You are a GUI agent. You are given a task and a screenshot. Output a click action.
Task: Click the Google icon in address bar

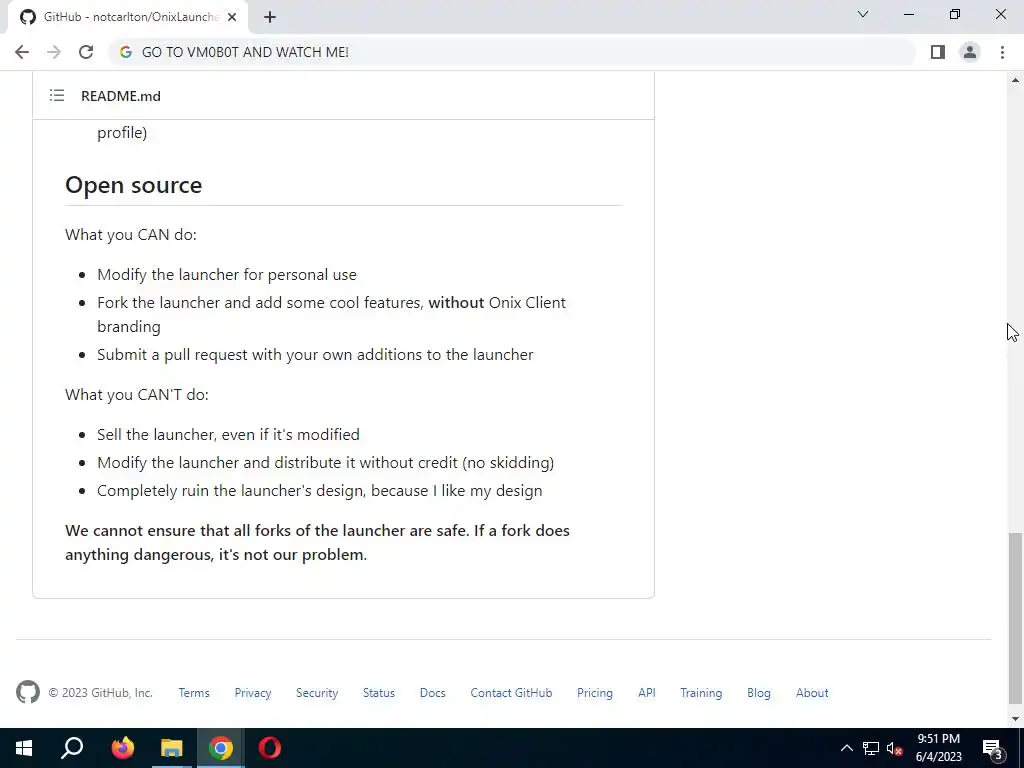tap(126, 52)
